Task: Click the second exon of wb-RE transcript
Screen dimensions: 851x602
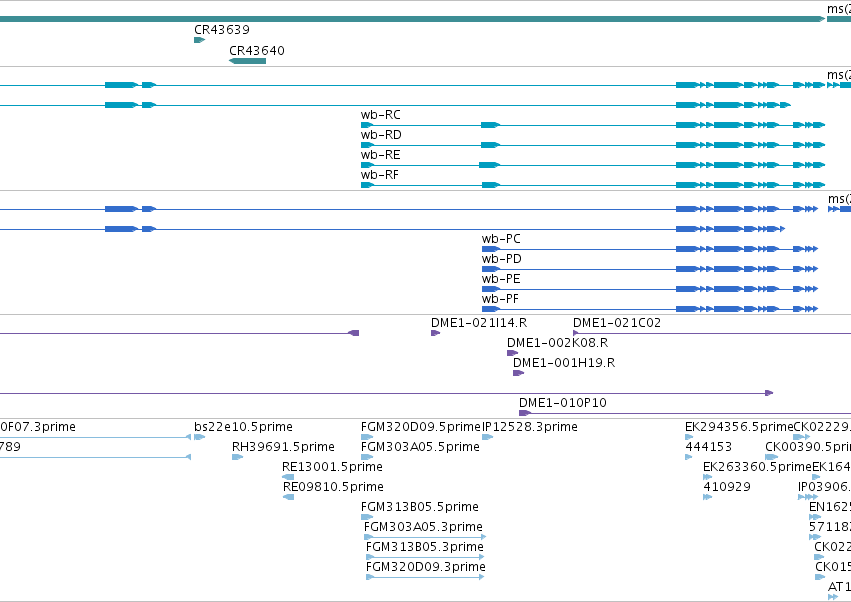Action: [x=490, y=165]
